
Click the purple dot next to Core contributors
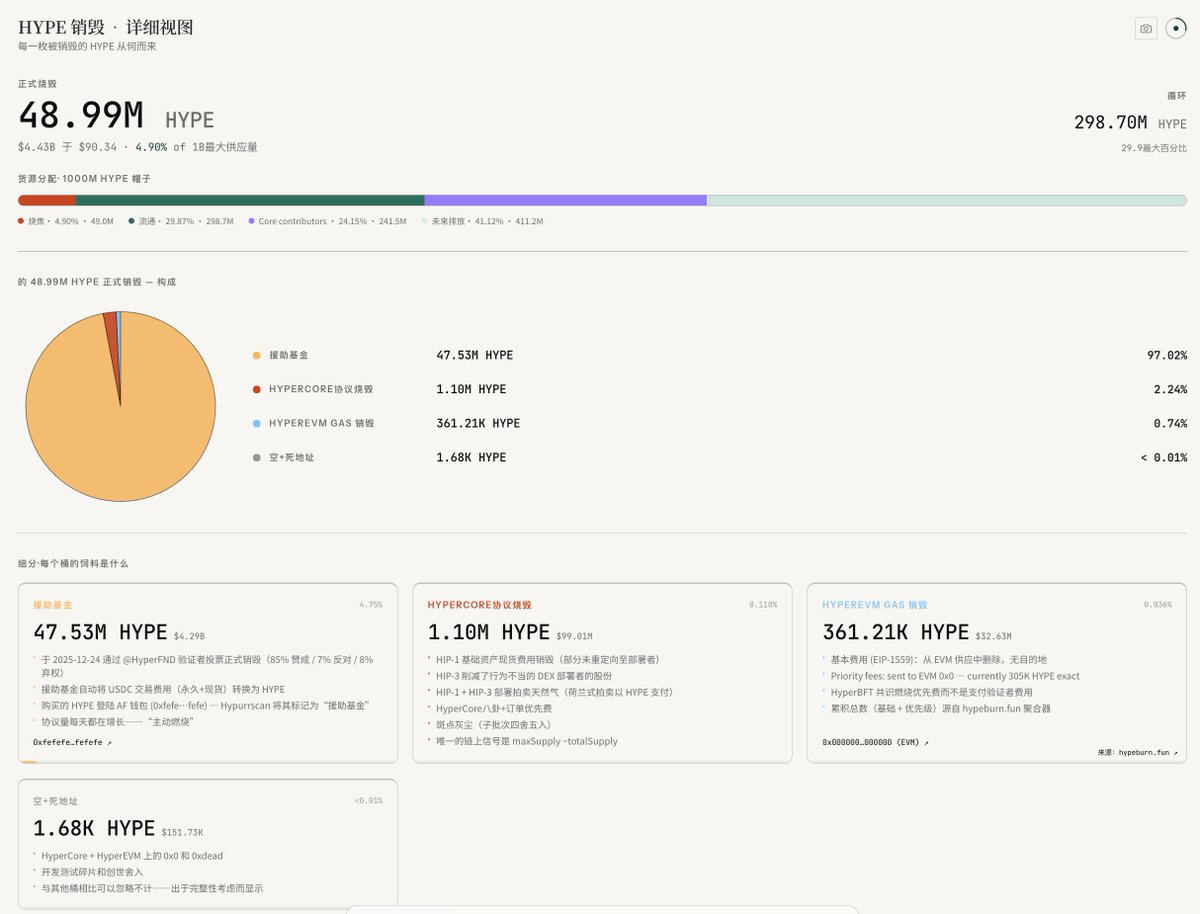tap(251, 221)
